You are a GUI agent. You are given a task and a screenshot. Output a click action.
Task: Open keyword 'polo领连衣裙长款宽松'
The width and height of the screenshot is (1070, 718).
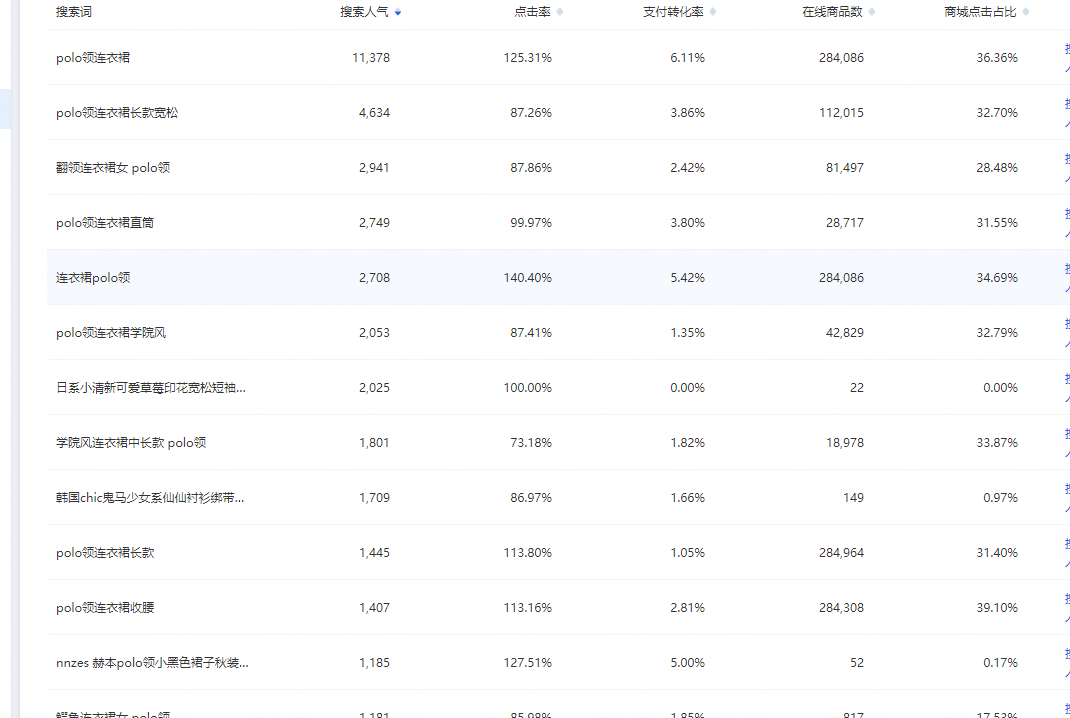(117, 113)
